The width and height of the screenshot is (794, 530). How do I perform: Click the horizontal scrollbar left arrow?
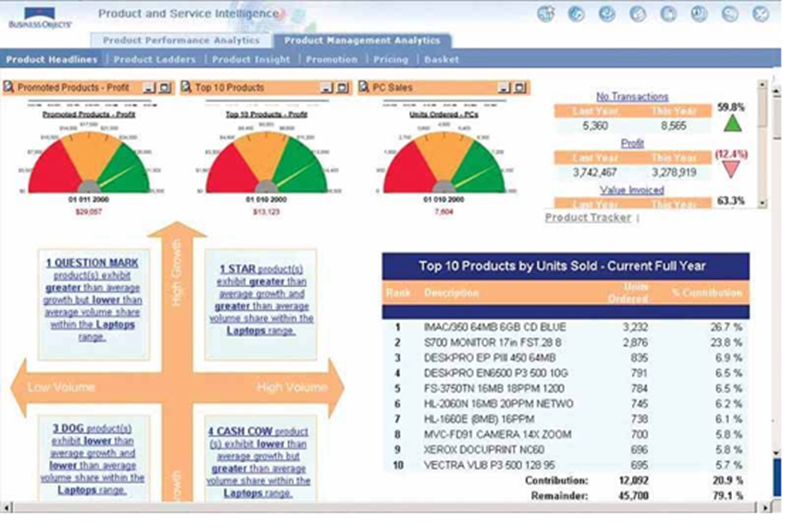[7, 507]
